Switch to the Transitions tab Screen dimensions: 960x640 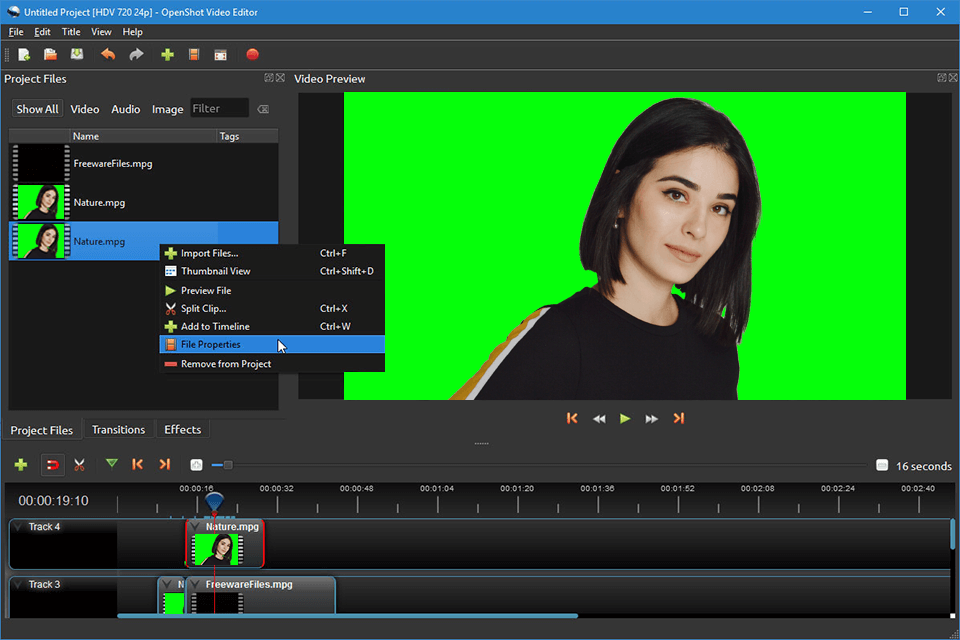pos(118,429)
